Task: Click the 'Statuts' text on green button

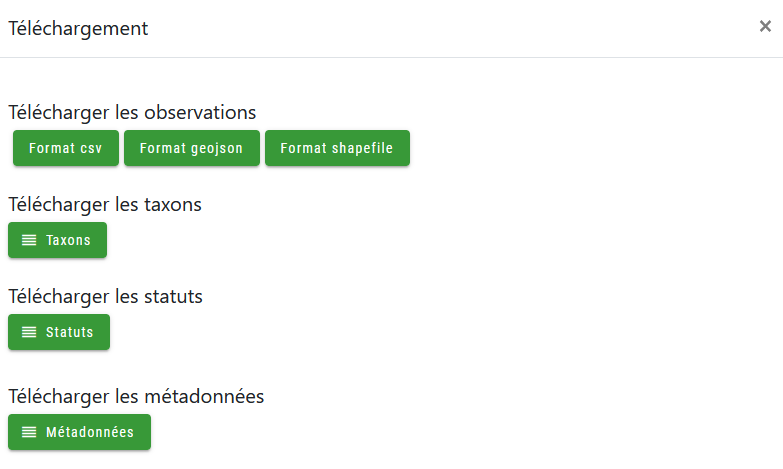Action: (70, 332)
